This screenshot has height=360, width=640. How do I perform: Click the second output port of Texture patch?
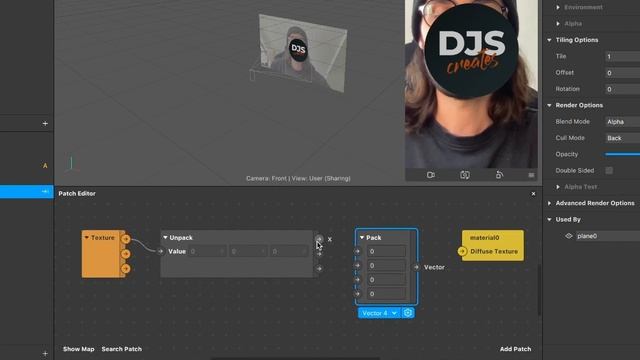pyautogui.click(x=126, y=254)
